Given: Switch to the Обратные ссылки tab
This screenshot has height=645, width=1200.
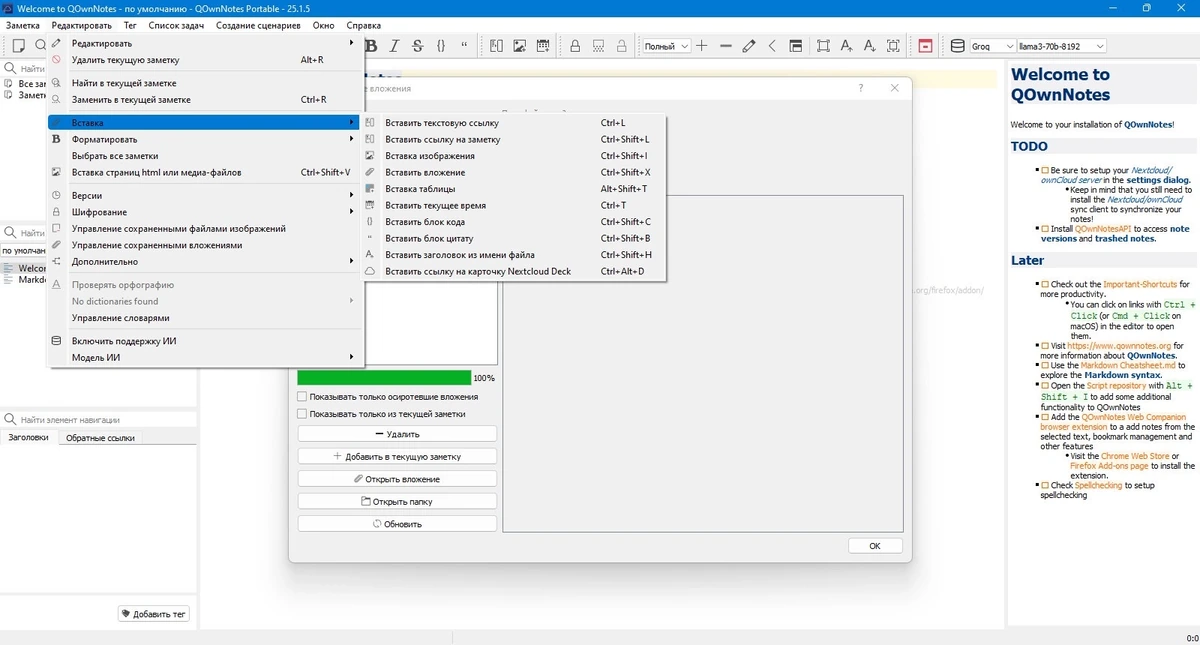Looking at the screenshot, I should tap(98, 438).
